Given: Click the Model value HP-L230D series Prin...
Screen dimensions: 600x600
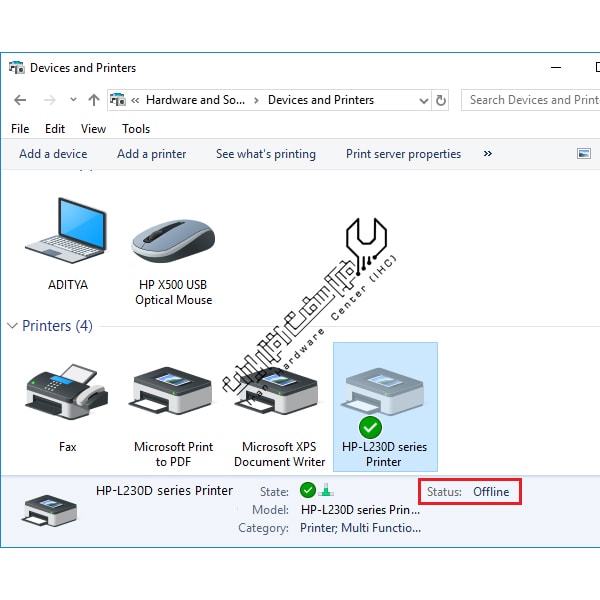Looking at the screenshot, I should [x=360, y=510].
